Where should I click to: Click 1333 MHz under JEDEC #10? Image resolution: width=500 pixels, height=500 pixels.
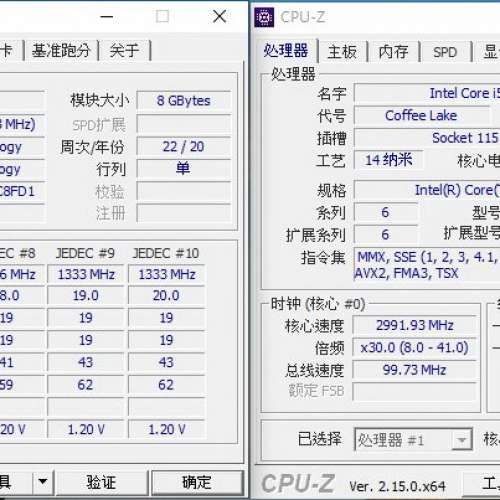(166, 274)
